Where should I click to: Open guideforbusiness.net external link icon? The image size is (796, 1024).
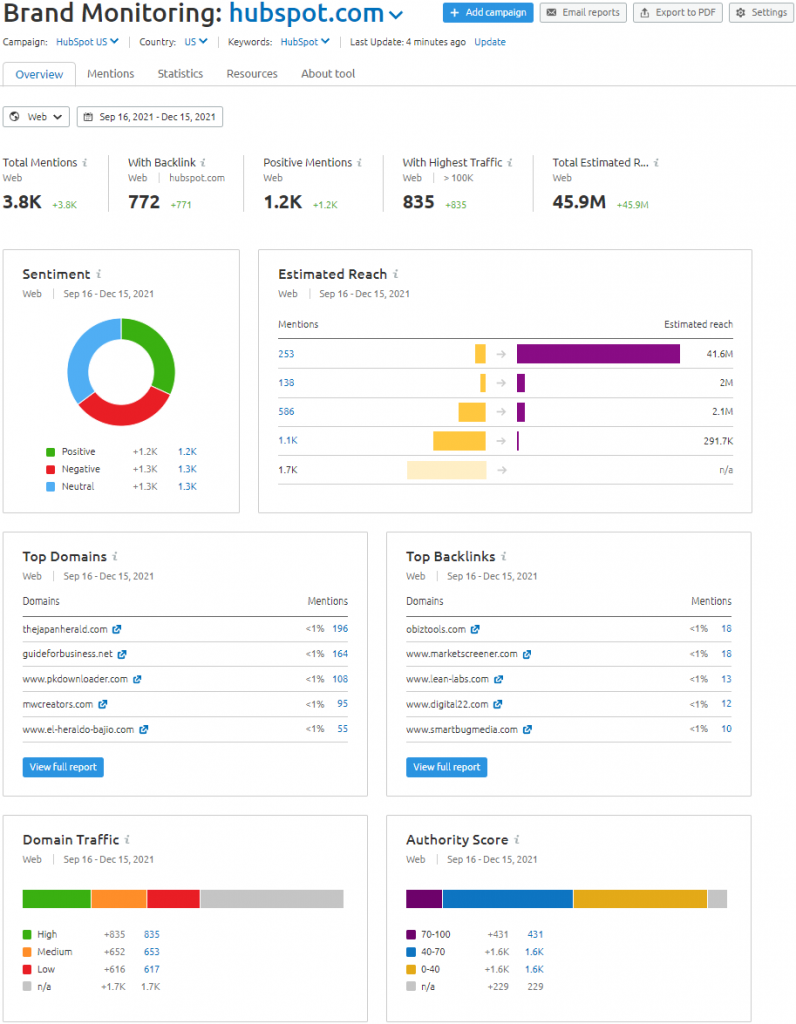point(122,654)
